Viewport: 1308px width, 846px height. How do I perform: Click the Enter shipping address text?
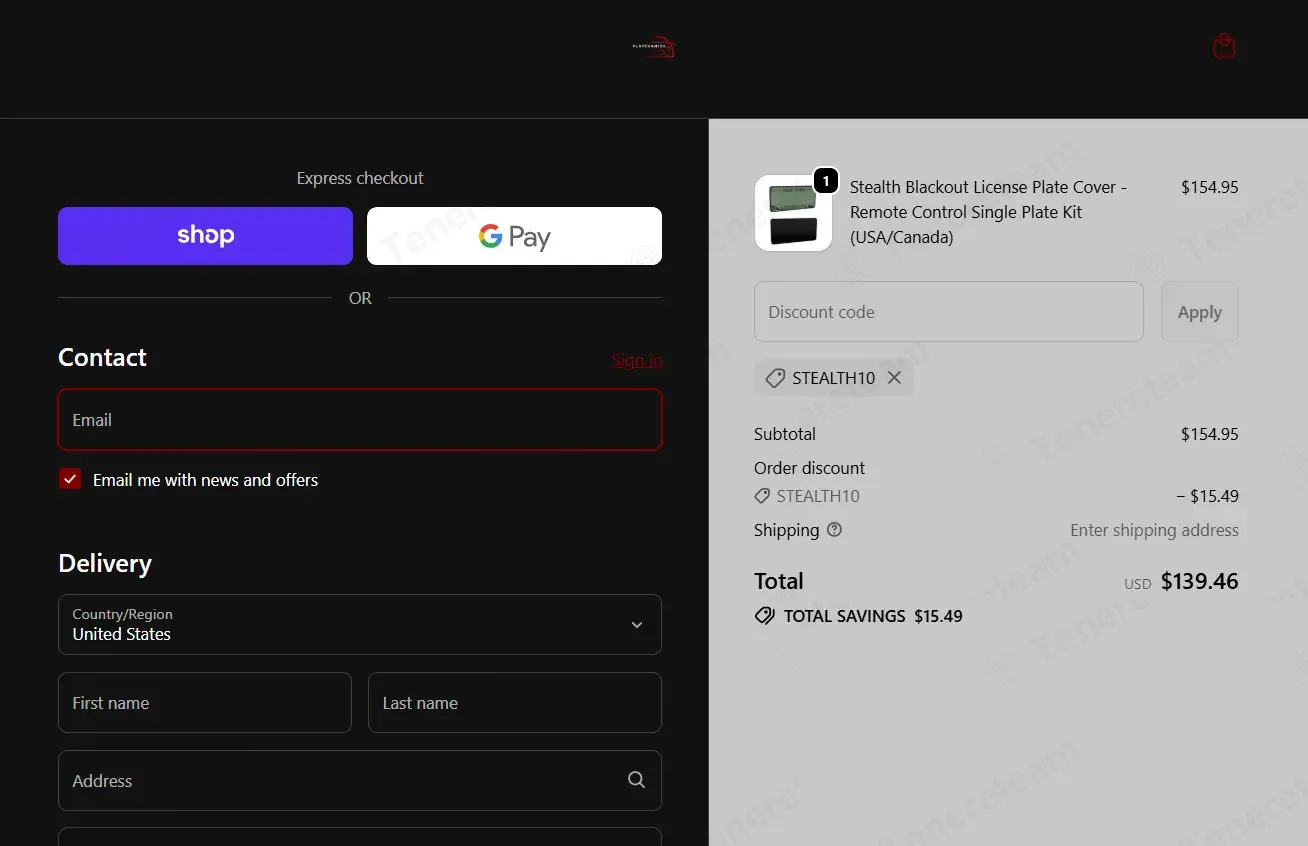coord(1154,530)
